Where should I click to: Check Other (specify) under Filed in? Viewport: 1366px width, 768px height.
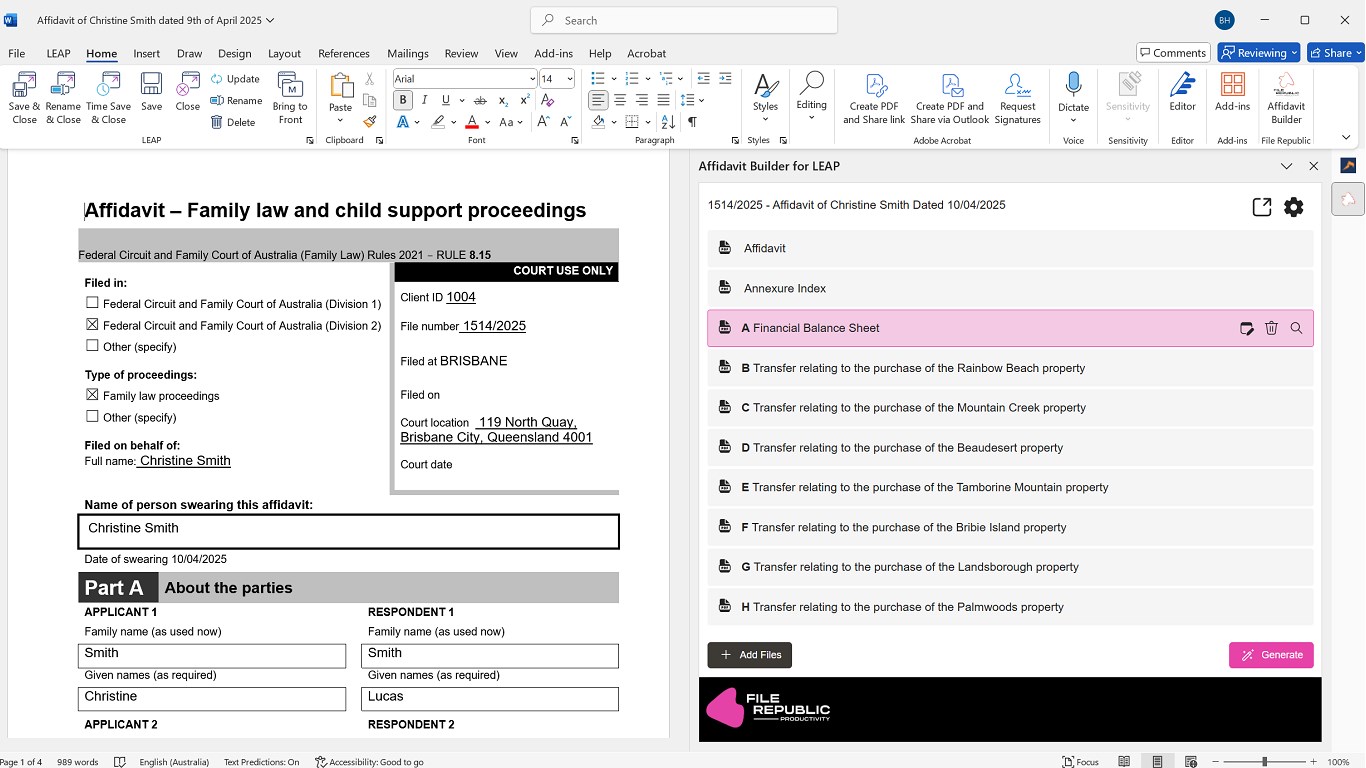[x=92, y=346]
